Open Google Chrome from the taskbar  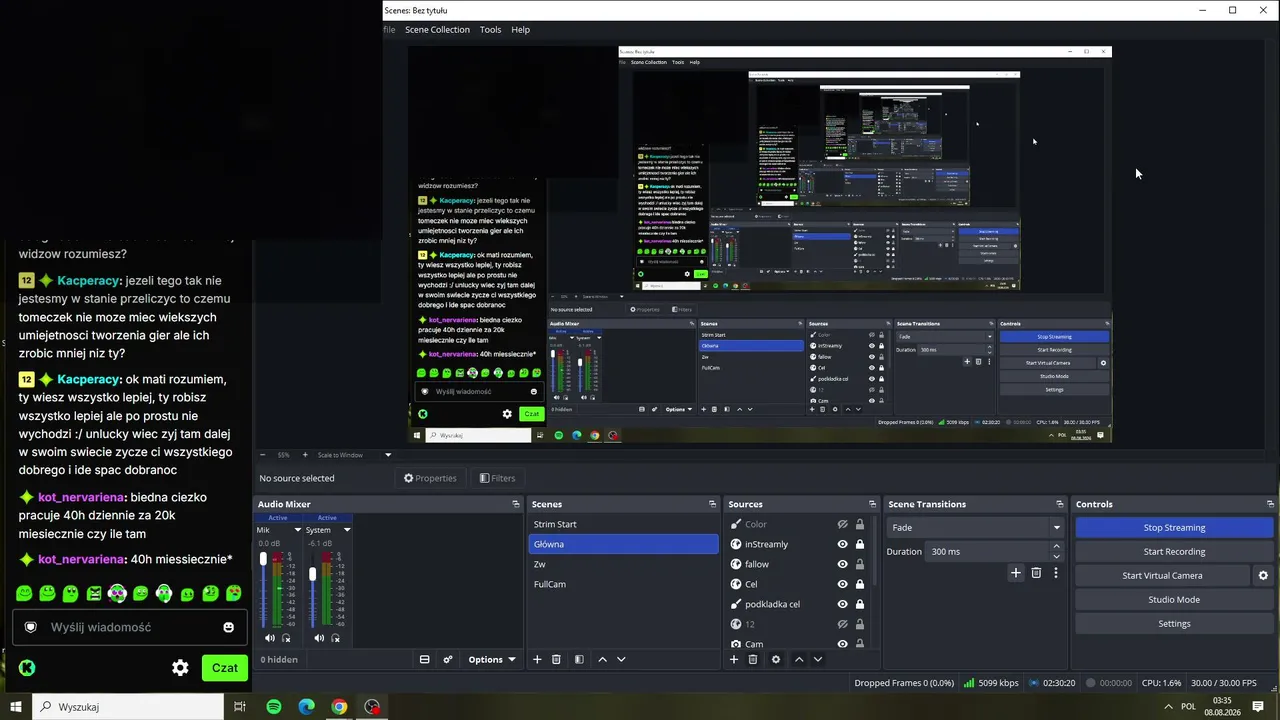tap(339, 707)
